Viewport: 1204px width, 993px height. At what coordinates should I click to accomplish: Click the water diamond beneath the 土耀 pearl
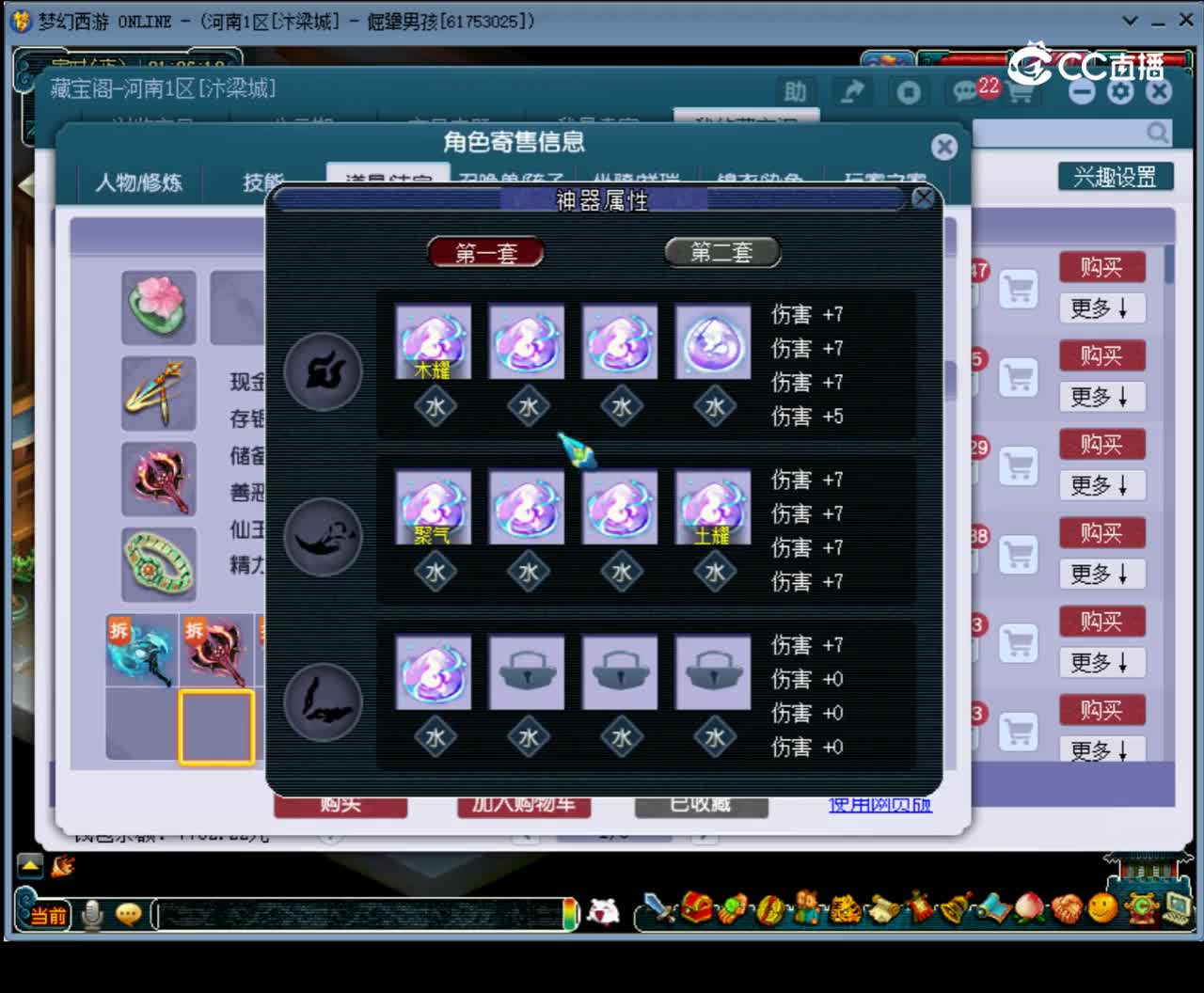[714, 573]
